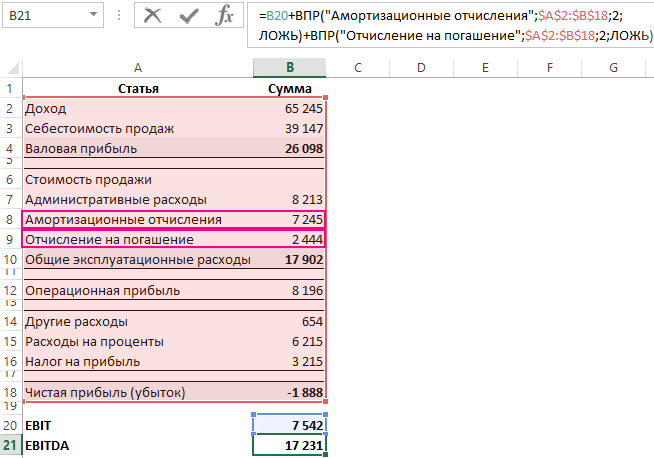Viewport: 654px width, 458px height.
Task: Select column B header
Action: (289, 68)
